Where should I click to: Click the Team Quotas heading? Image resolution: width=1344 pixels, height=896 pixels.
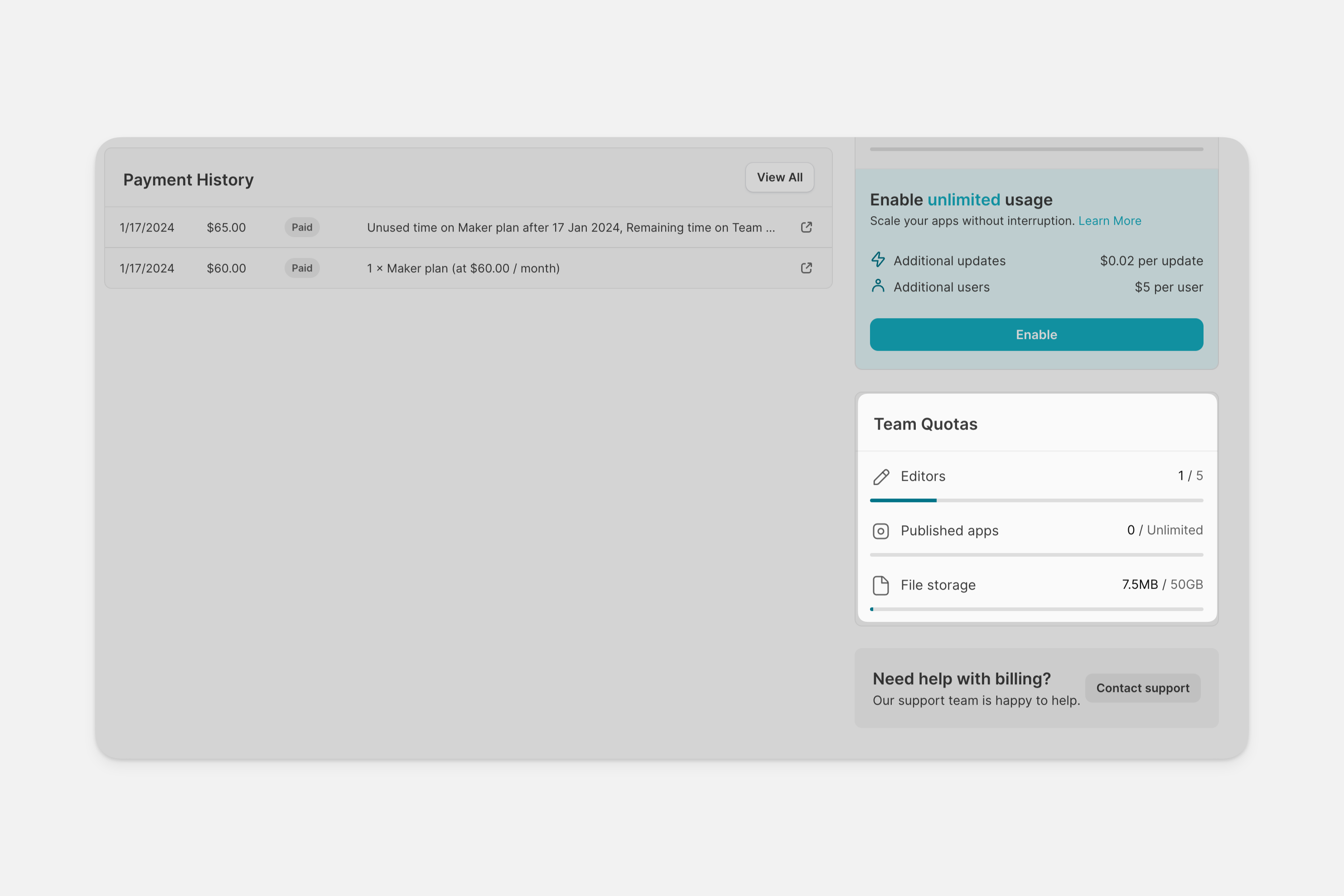[x=925, y=424]
